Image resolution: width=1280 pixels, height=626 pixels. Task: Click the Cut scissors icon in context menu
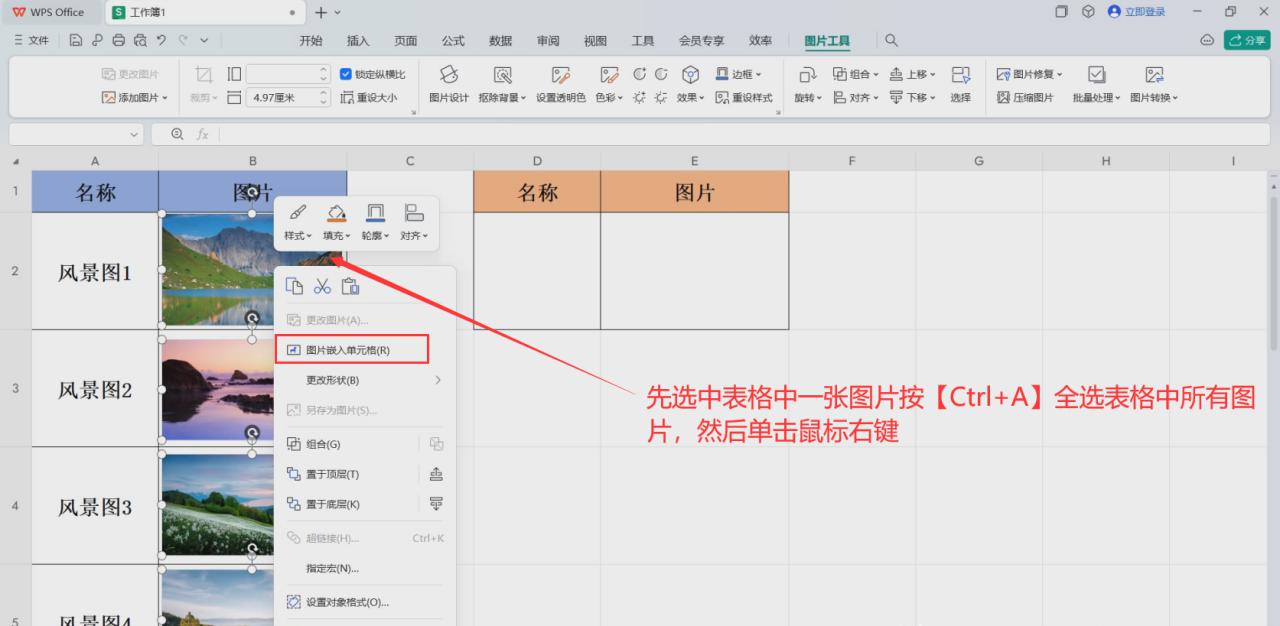pyautogui.click(x=322, y=286)
